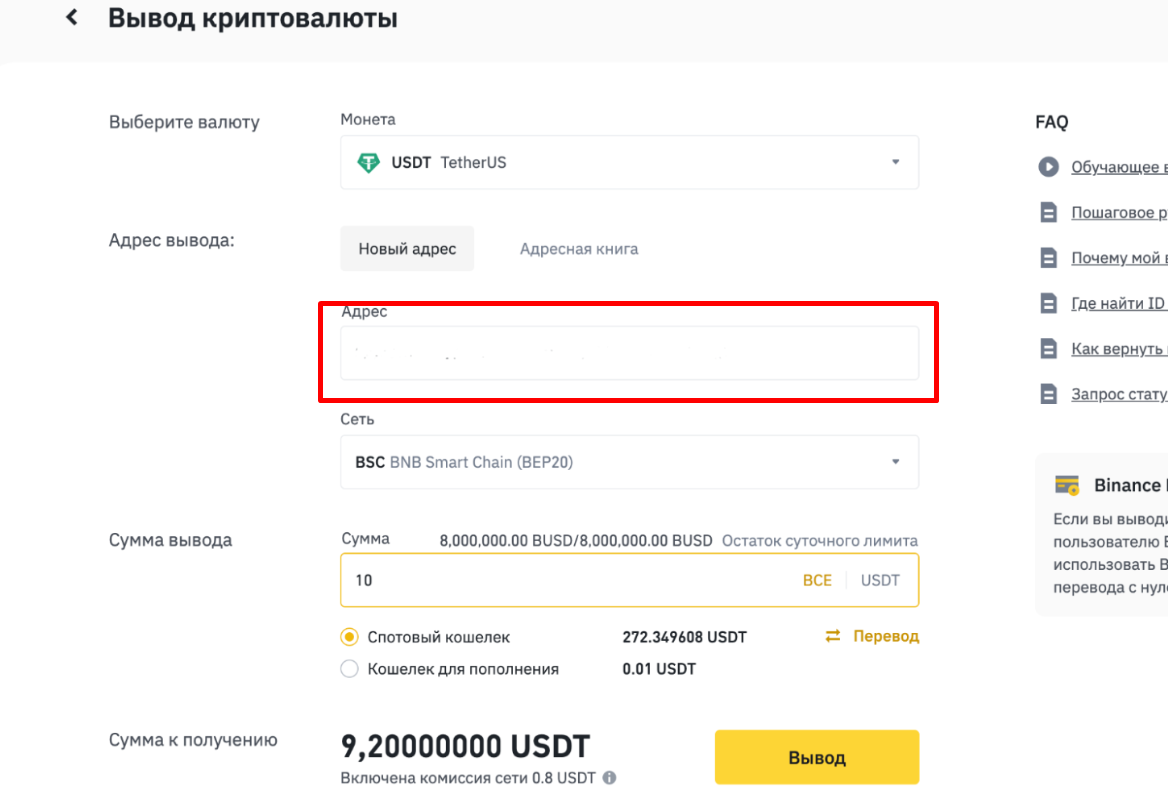Select the Спотовый кошелек radio button
1168x810 pixels.
[349, 636]
